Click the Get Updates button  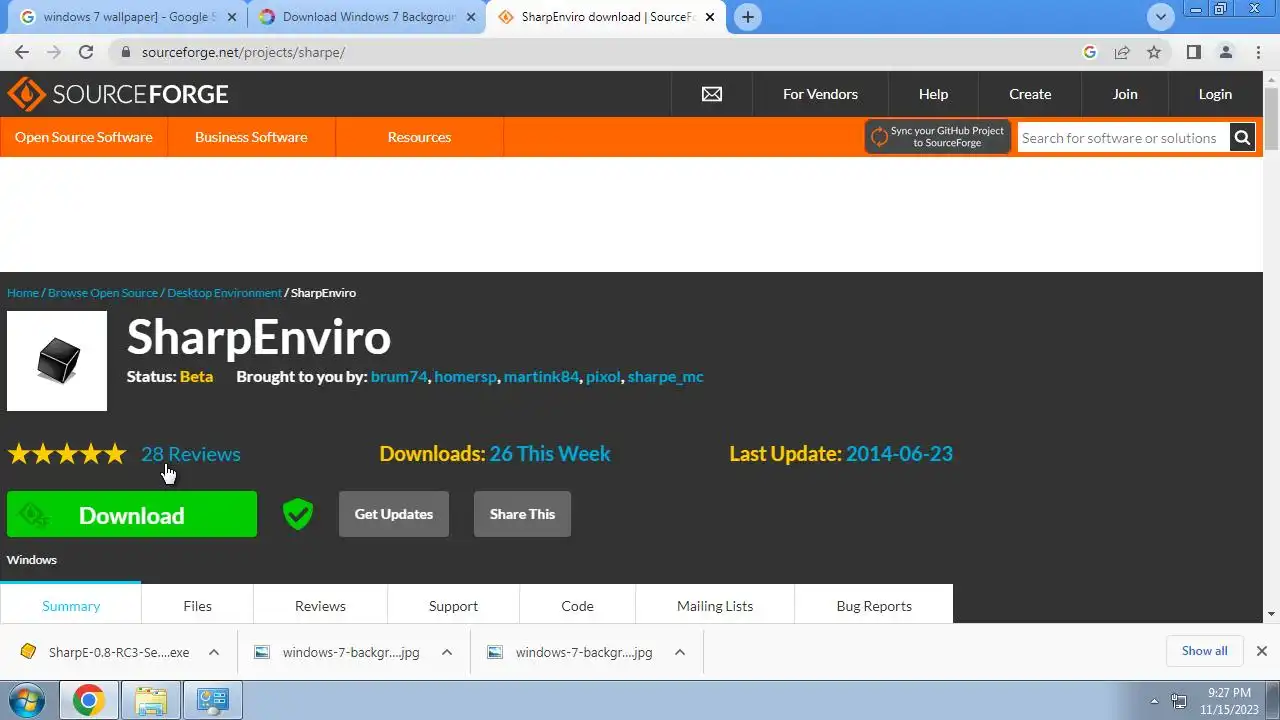click(394, 514)
